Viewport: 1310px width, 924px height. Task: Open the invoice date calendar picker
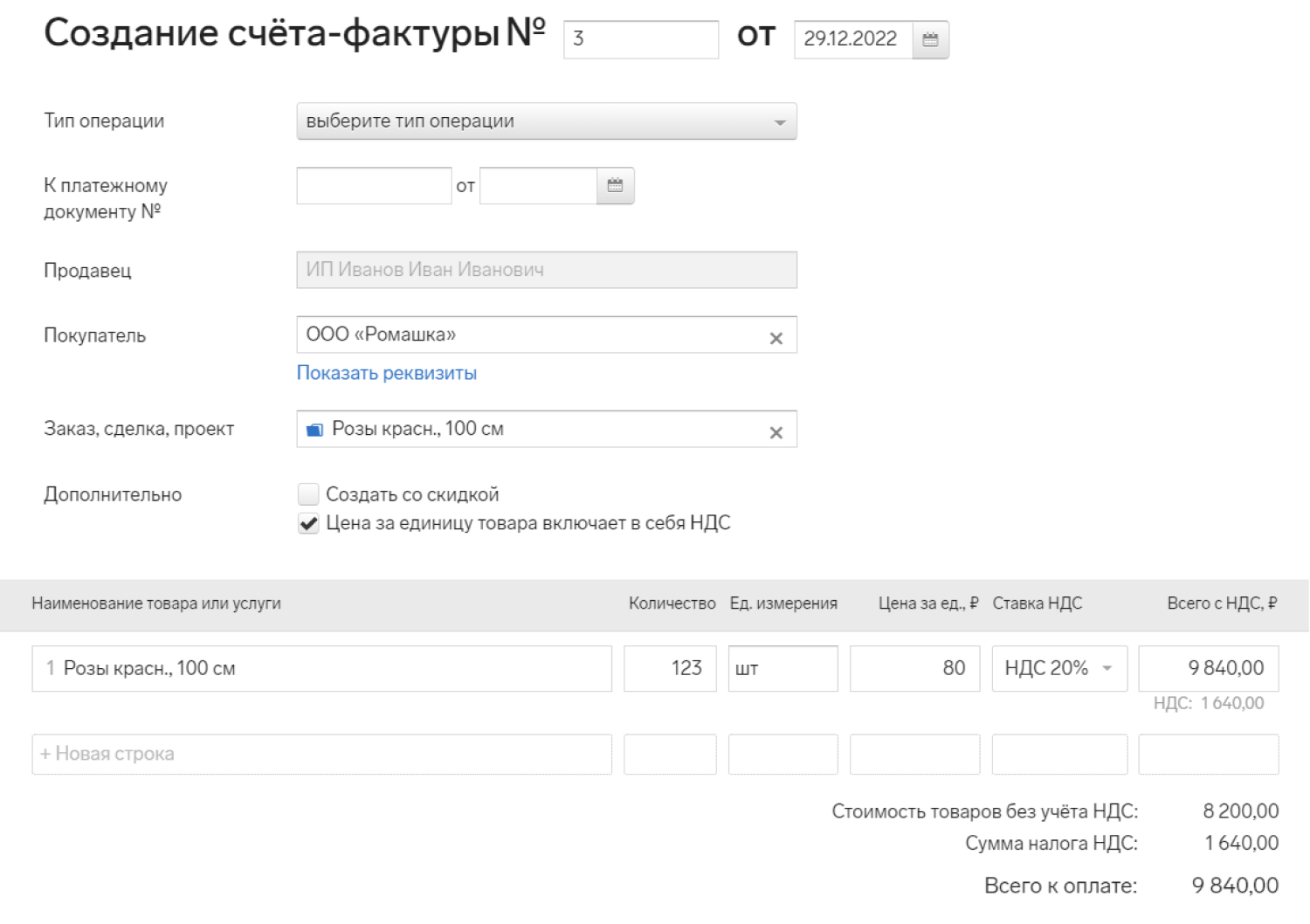(x=930, y=39)
